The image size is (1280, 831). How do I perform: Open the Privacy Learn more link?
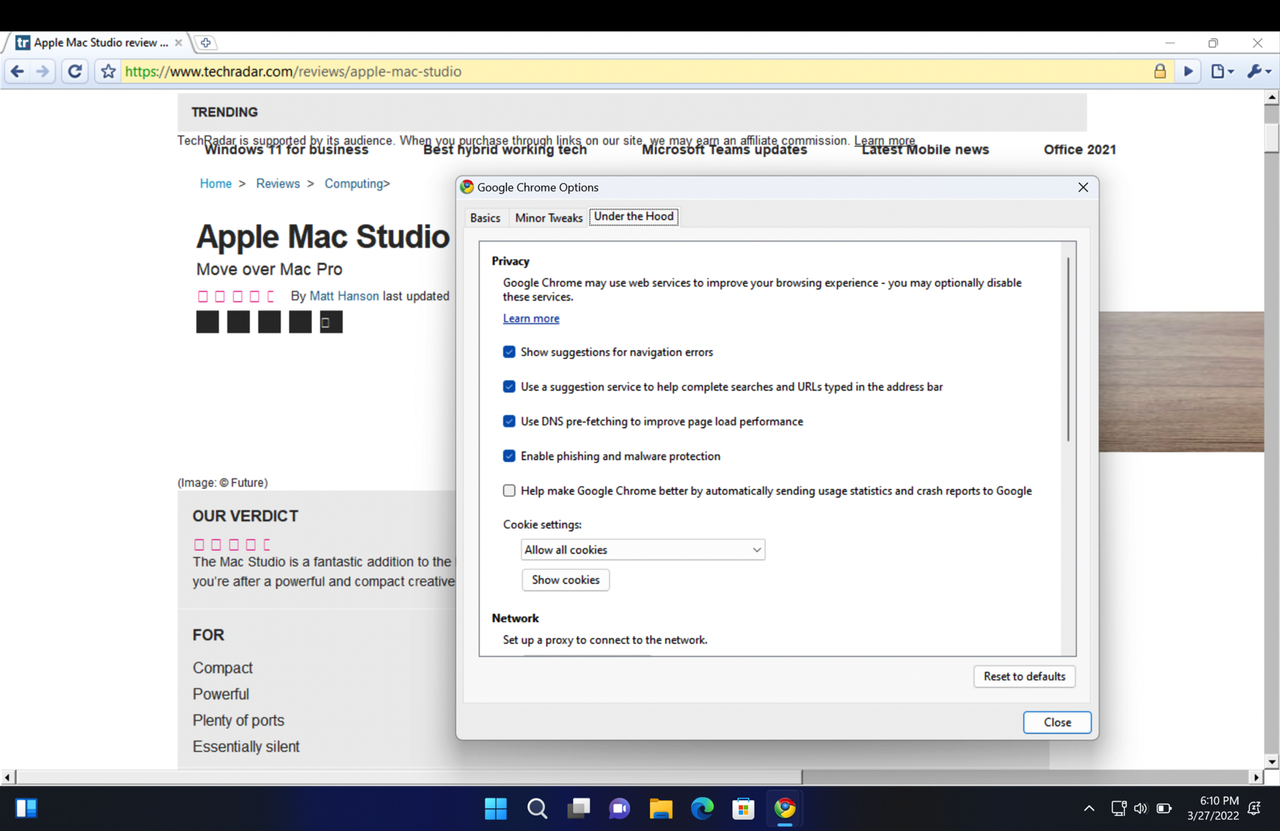pyautogui.click(x=531, y=319)
